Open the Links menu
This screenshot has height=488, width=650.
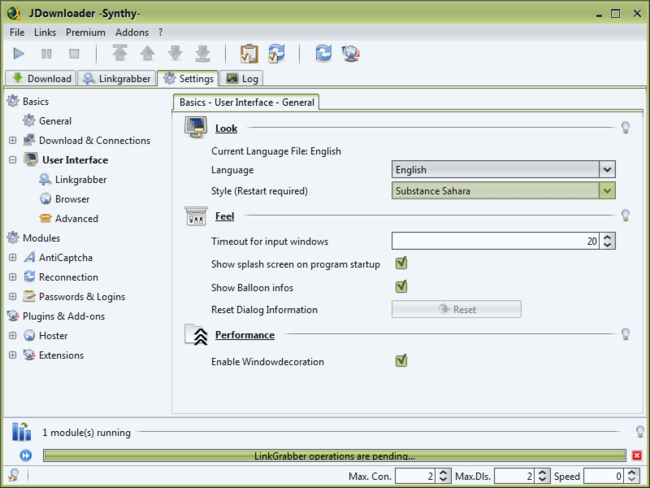tap(45, 32)
